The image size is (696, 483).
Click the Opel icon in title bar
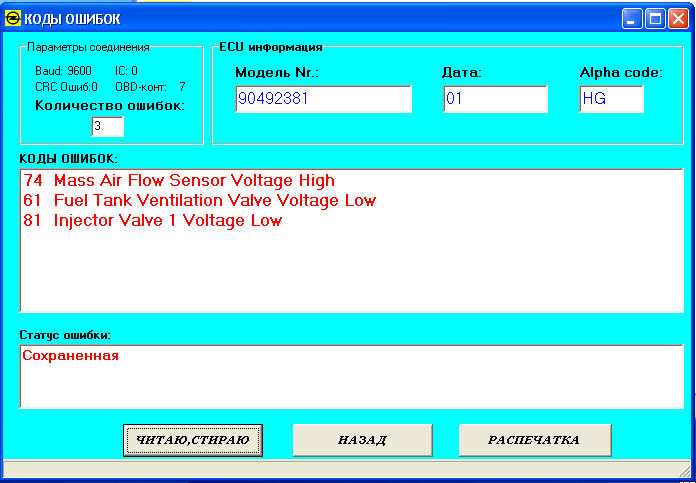point(12,19)
